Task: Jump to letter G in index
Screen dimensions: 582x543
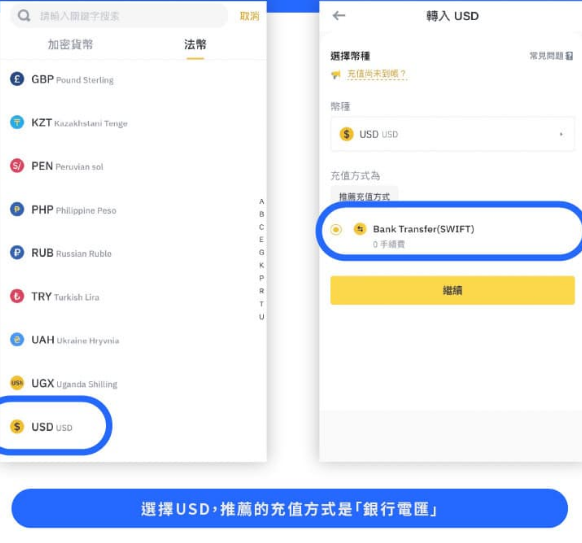Action: (x=262, y=252)
